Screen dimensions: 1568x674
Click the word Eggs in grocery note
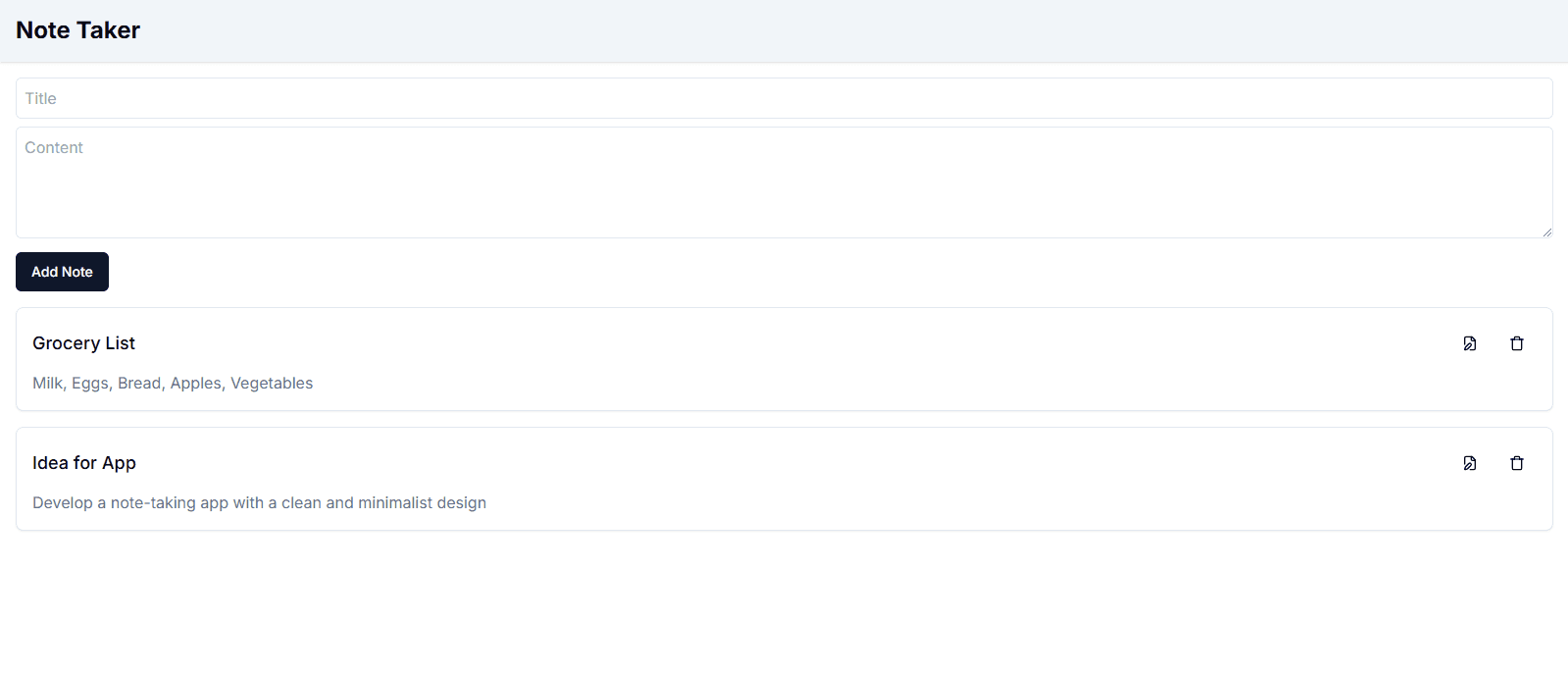tap(90, 384)
